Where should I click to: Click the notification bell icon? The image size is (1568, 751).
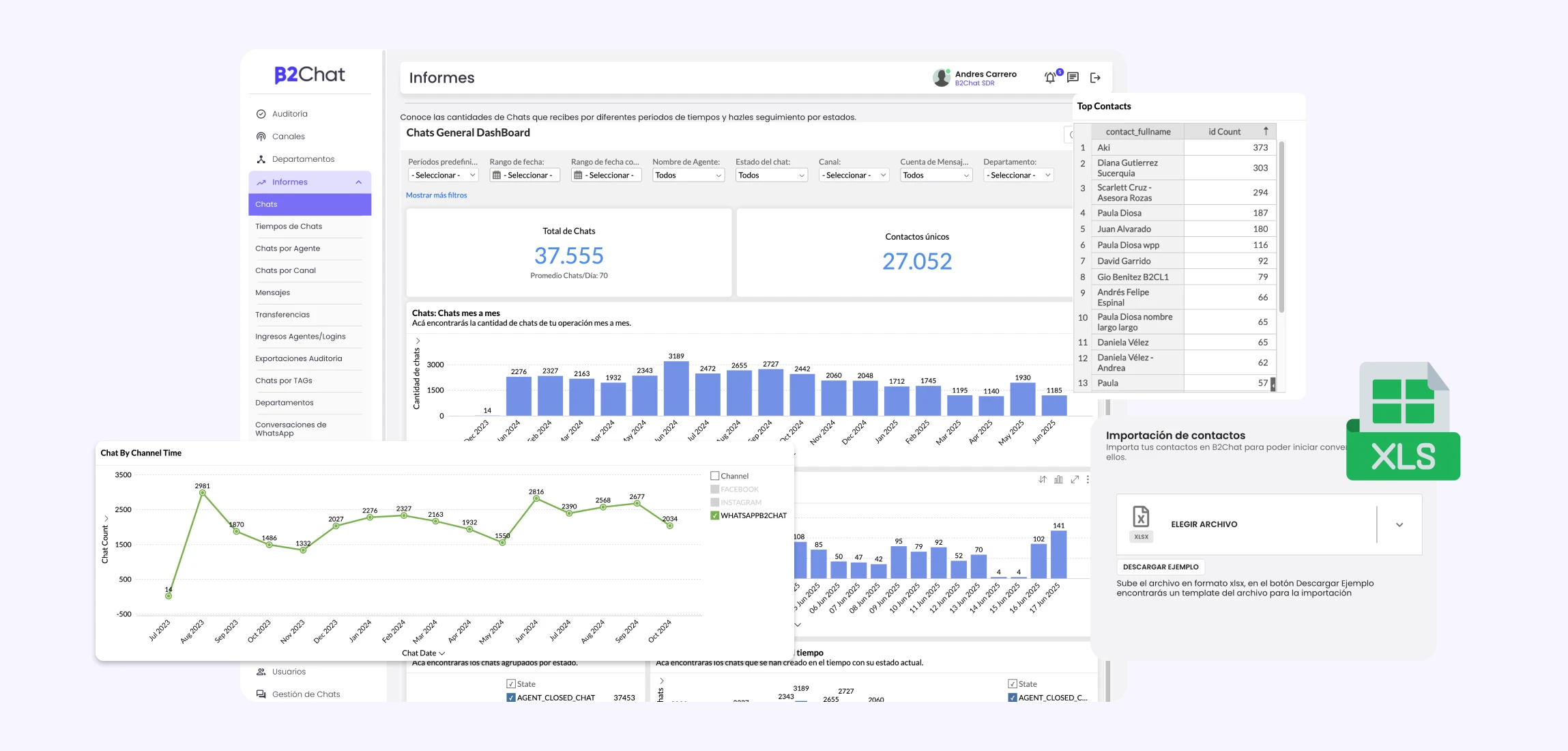pos(1050,78)
